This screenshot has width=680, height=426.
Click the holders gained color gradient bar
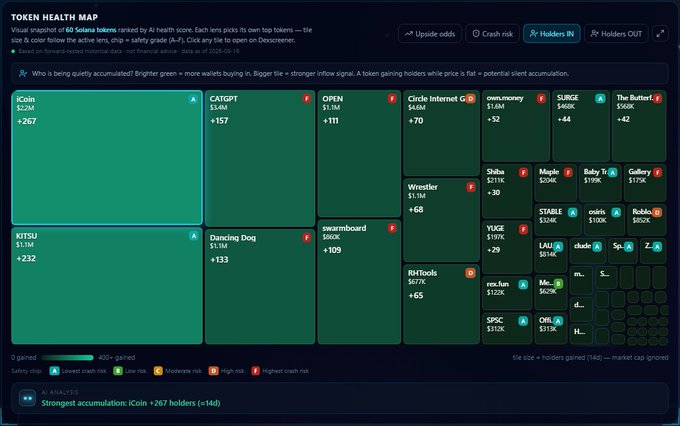(67, 357)
